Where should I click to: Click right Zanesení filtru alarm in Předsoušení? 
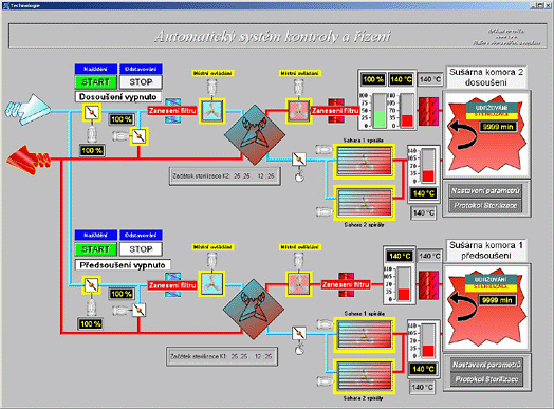point(346,284)
